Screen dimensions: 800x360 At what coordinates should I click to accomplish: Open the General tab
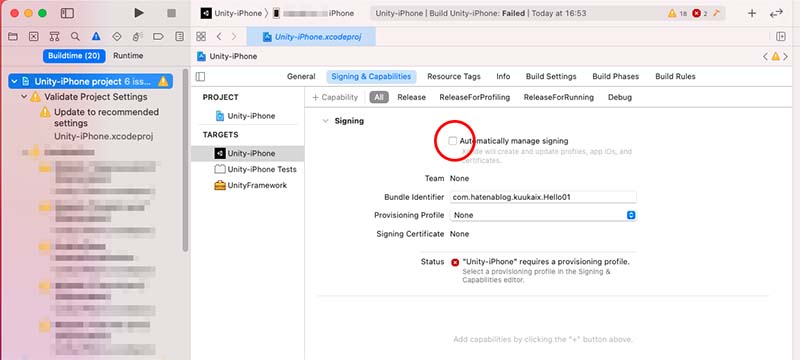click(301, 76)
